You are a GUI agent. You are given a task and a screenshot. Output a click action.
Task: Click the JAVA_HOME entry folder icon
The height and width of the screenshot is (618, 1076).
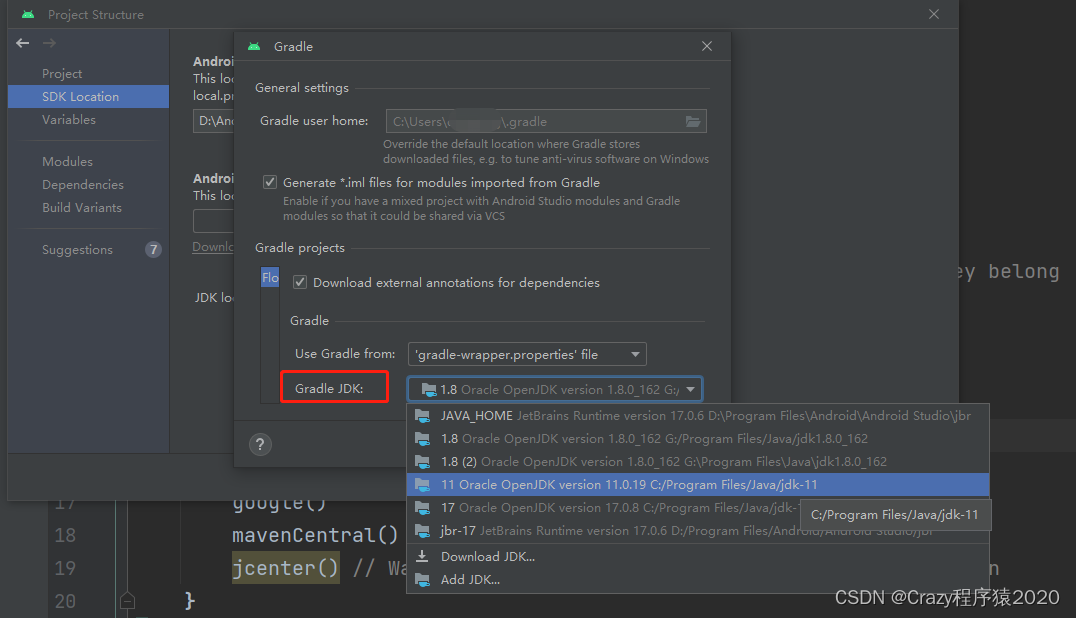(423, 416)
